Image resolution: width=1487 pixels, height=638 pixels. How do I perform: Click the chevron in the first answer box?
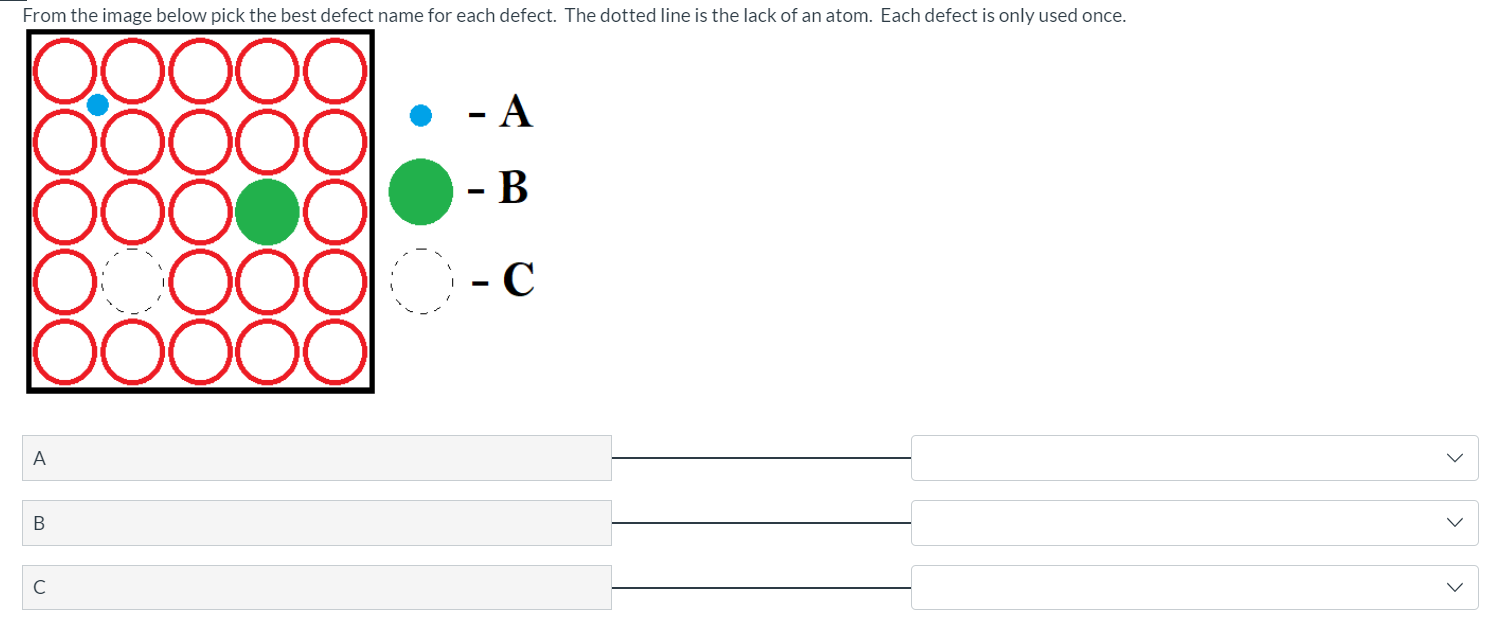1453,457
